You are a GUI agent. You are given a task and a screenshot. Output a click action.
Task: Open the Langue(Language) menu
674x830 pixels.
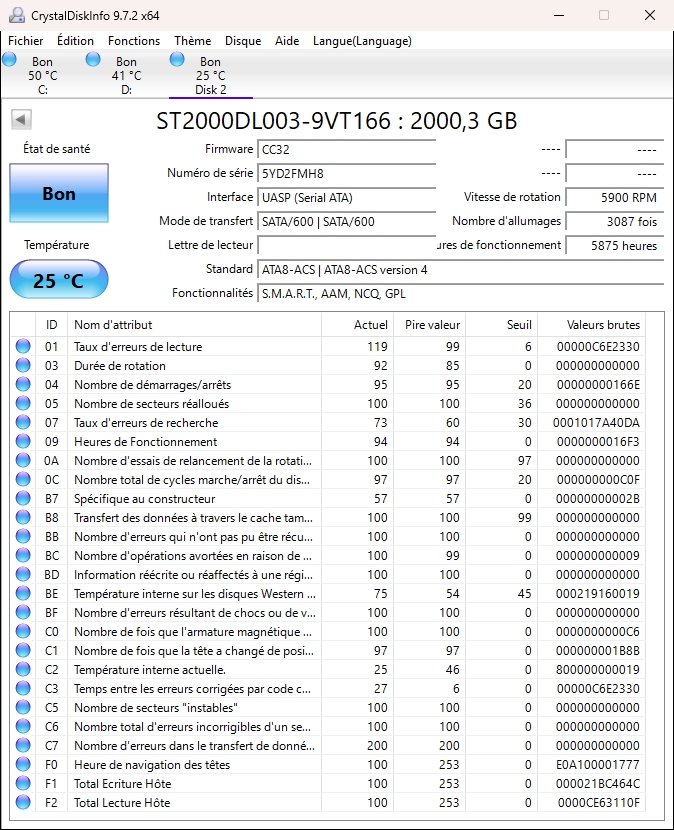point(362,41)
